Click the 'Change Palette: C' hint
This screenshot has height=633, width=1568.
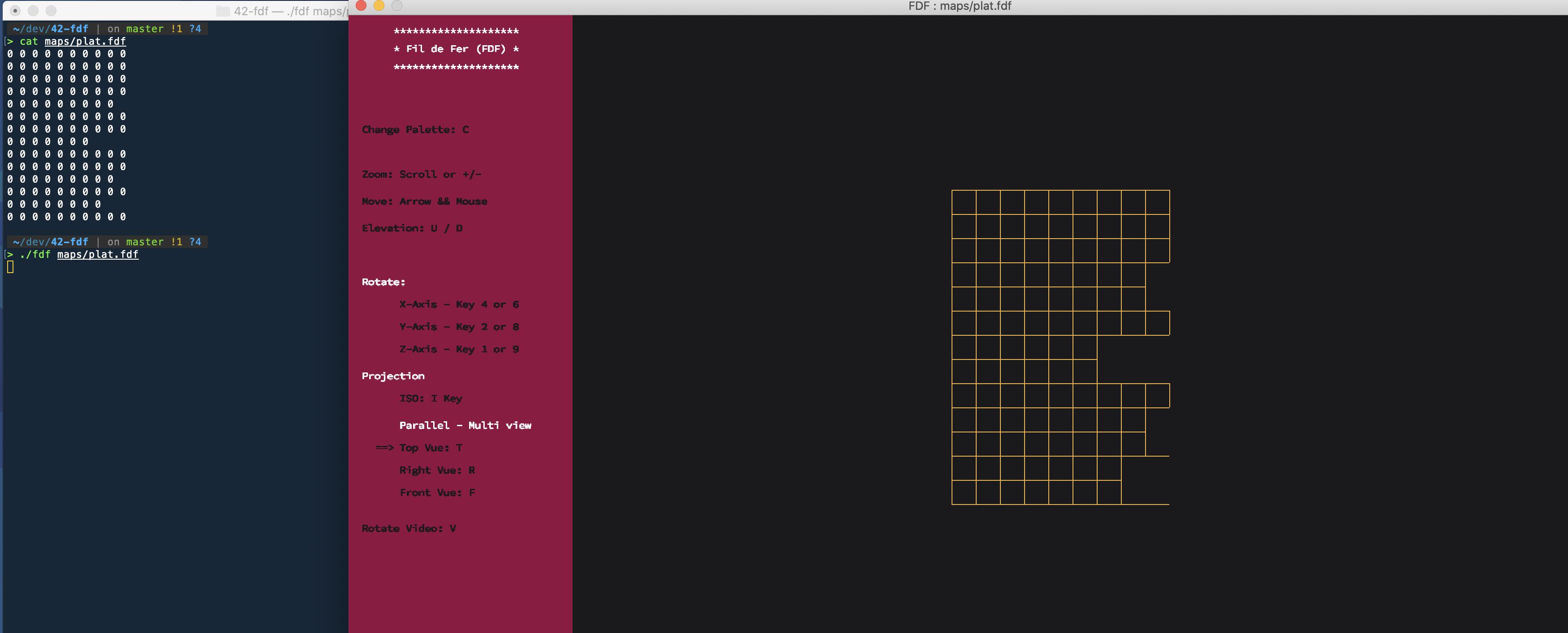[415, 129]
